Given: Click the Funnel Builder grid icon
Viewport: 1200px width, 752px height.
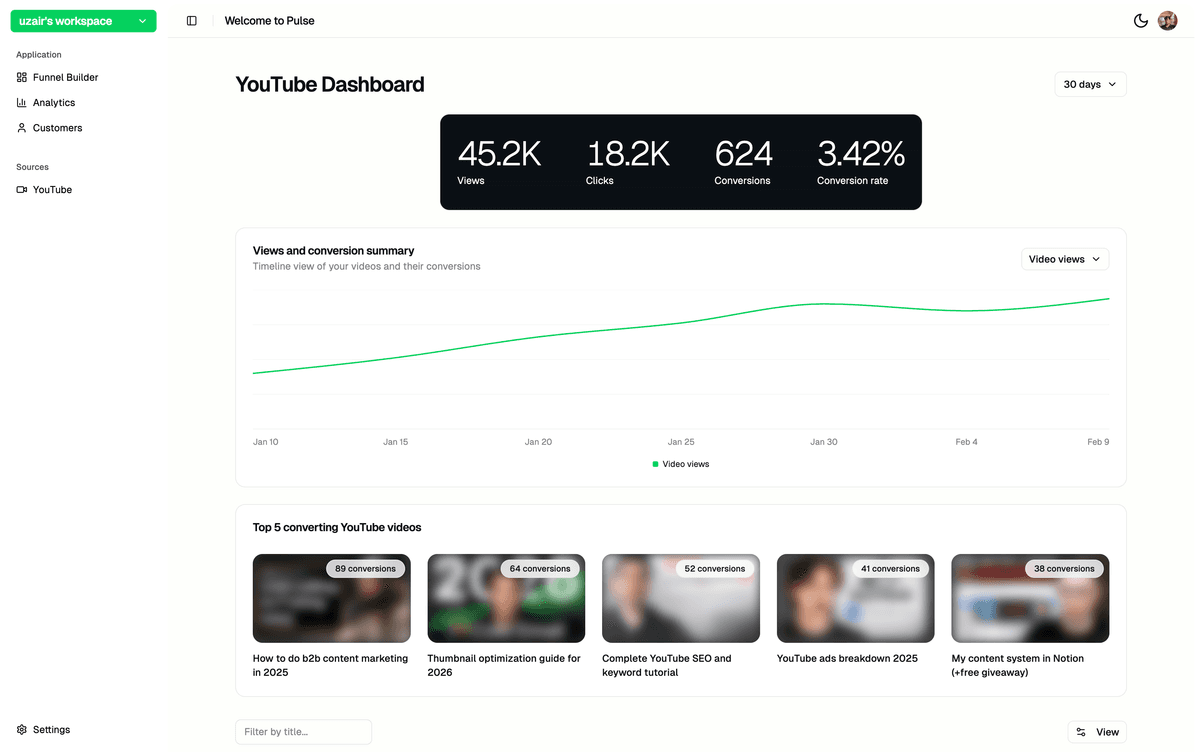Looking at the screenshot, I should pyautogui.click(x=22, y=77).
